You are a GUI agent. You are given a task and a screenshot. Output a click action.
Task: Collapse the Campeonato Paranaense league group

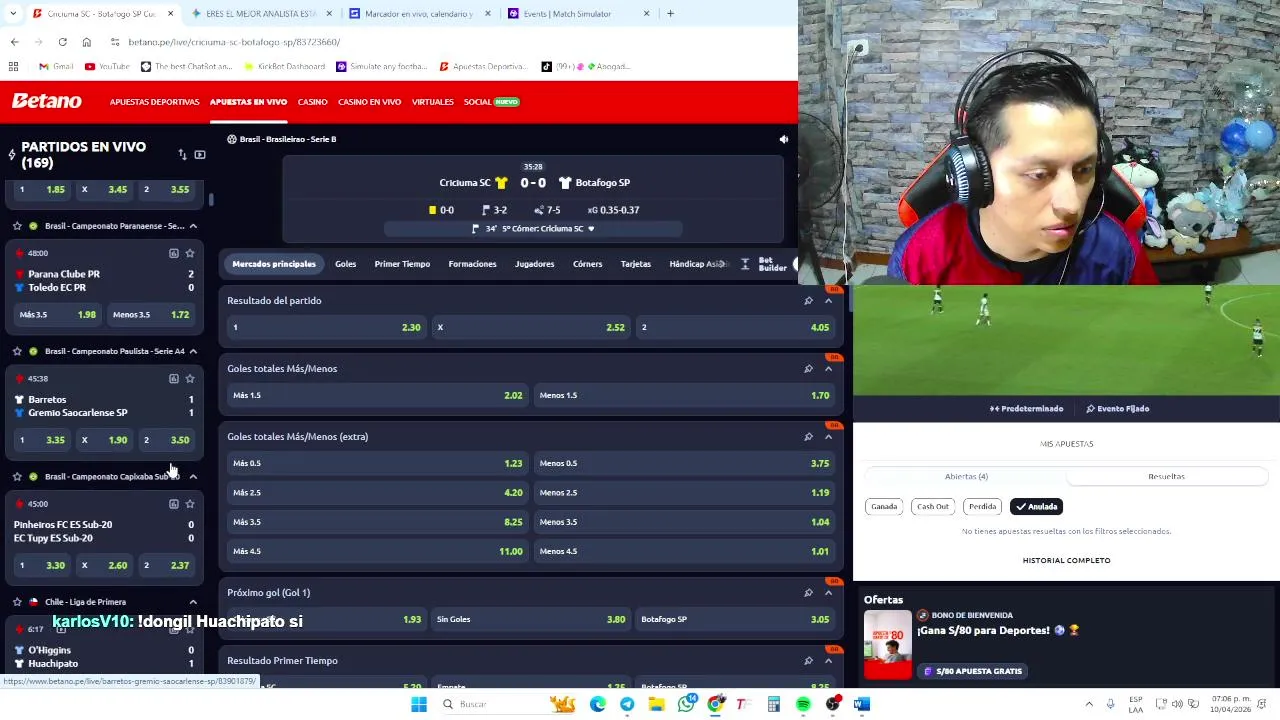[x=193, y=226]
